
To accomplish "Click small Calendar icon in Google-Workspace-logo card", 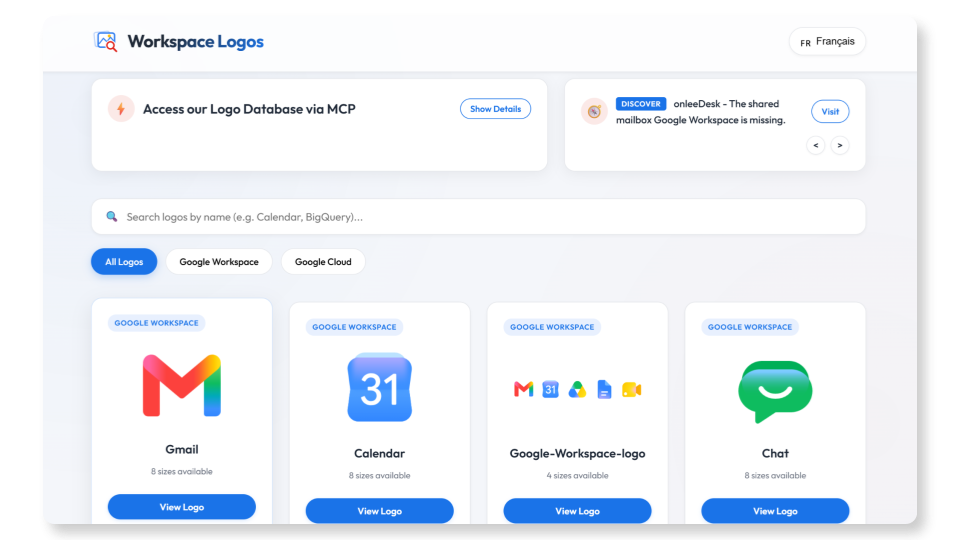I will click(x=550, y=389).
